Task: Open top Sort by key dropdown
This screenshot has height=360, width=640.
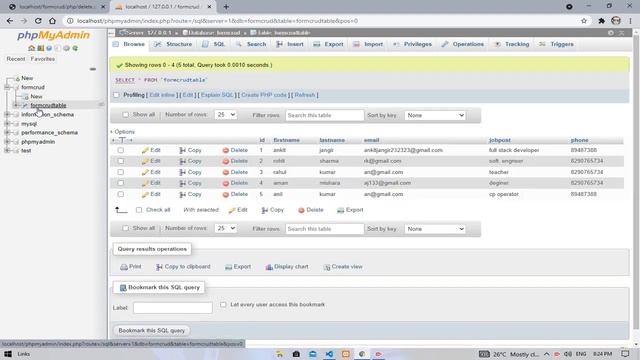Action: click(x=435, y=116)
